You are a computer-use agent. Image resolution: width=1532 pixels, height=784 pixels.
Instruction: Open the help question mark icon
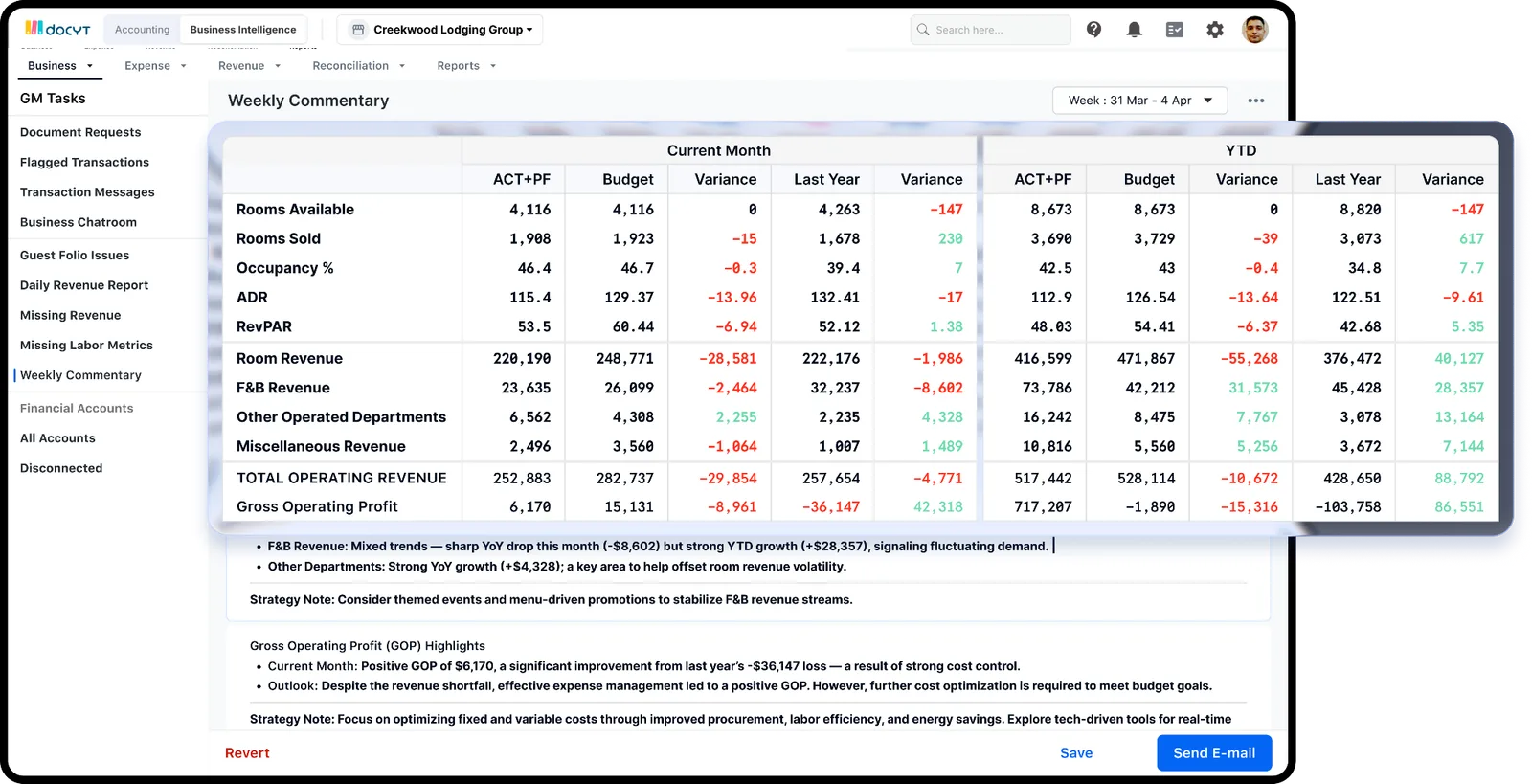(1093, 30)
